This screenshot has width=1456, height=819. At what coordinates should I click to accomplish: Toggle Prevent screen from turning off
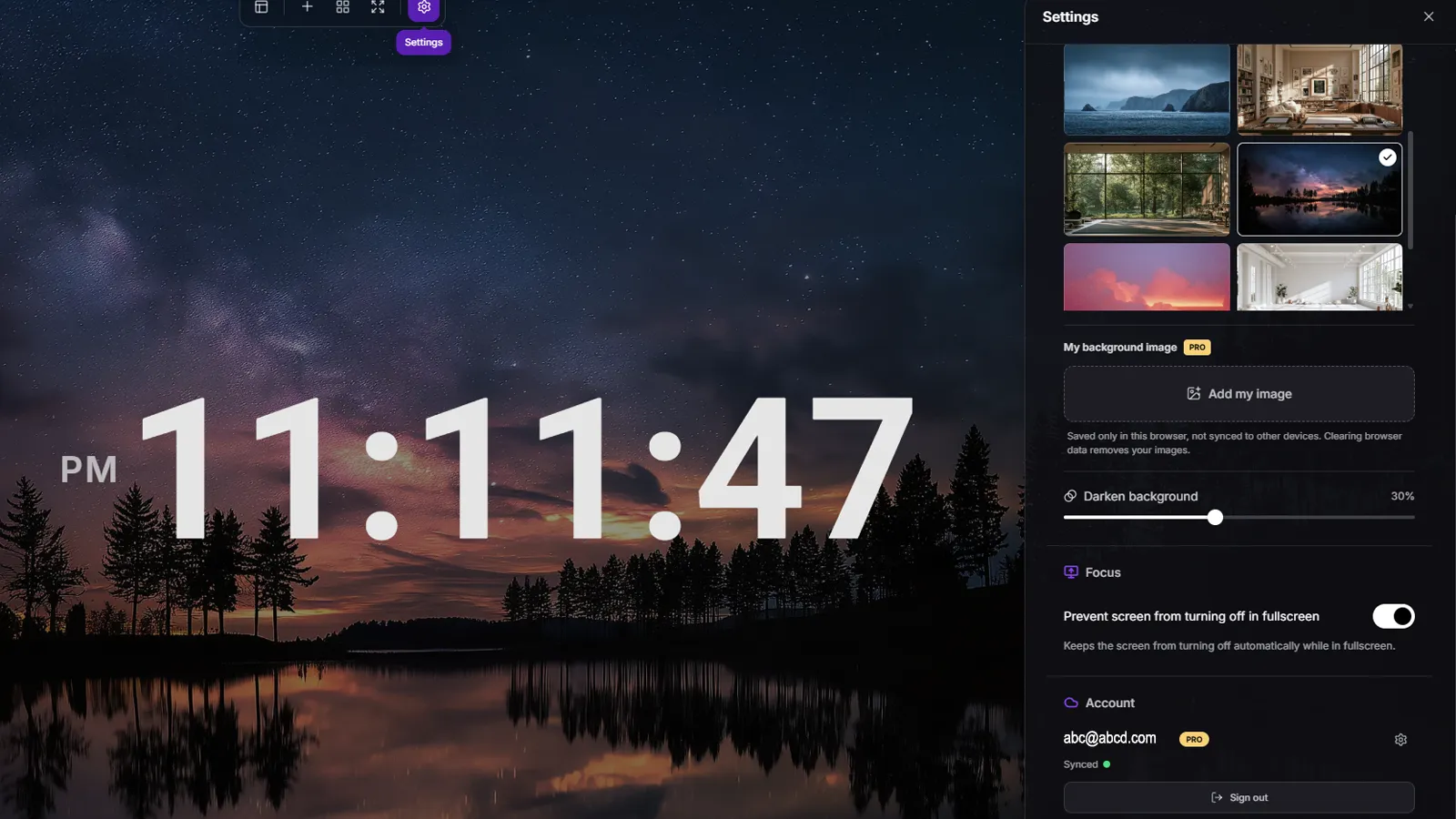1393,616
